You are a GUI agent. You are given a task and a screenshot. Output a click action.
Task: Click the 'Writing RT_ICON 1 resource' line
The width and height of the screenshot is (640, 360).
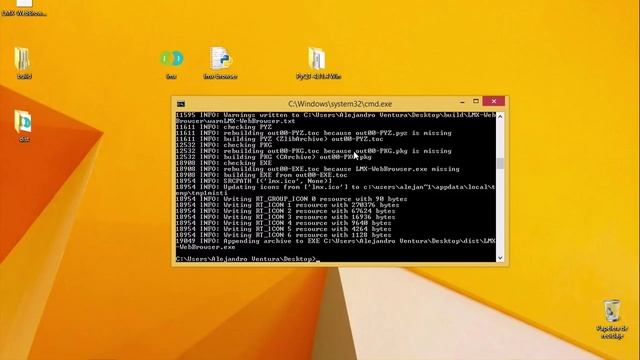(287, 205)
